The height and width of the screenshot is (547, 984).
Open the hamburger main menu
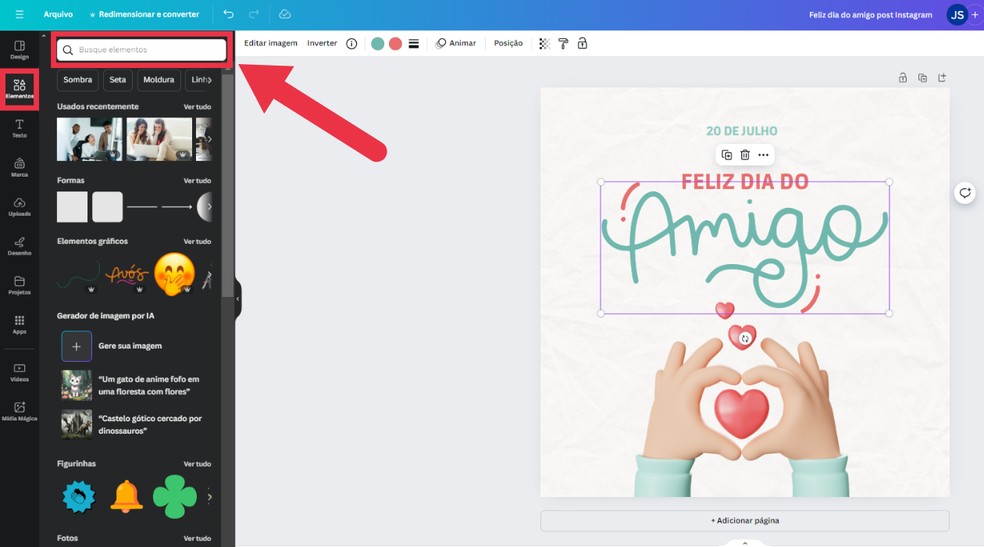[x=19, y=14]
